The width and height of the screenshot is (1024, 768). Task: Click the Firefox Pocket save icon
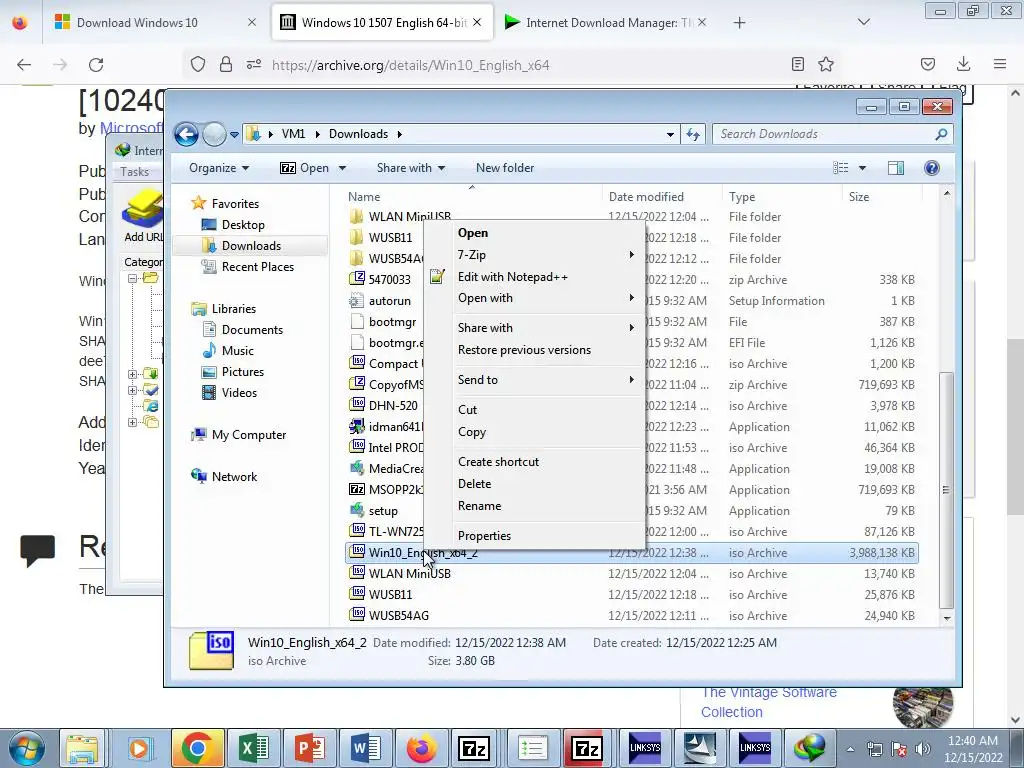coord(927,64)
